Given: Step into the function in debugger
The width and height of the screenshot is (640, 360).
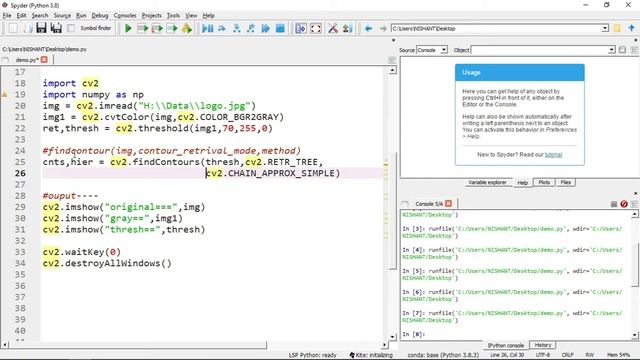Looking at the screenshot, I should (x=236, y=29).
